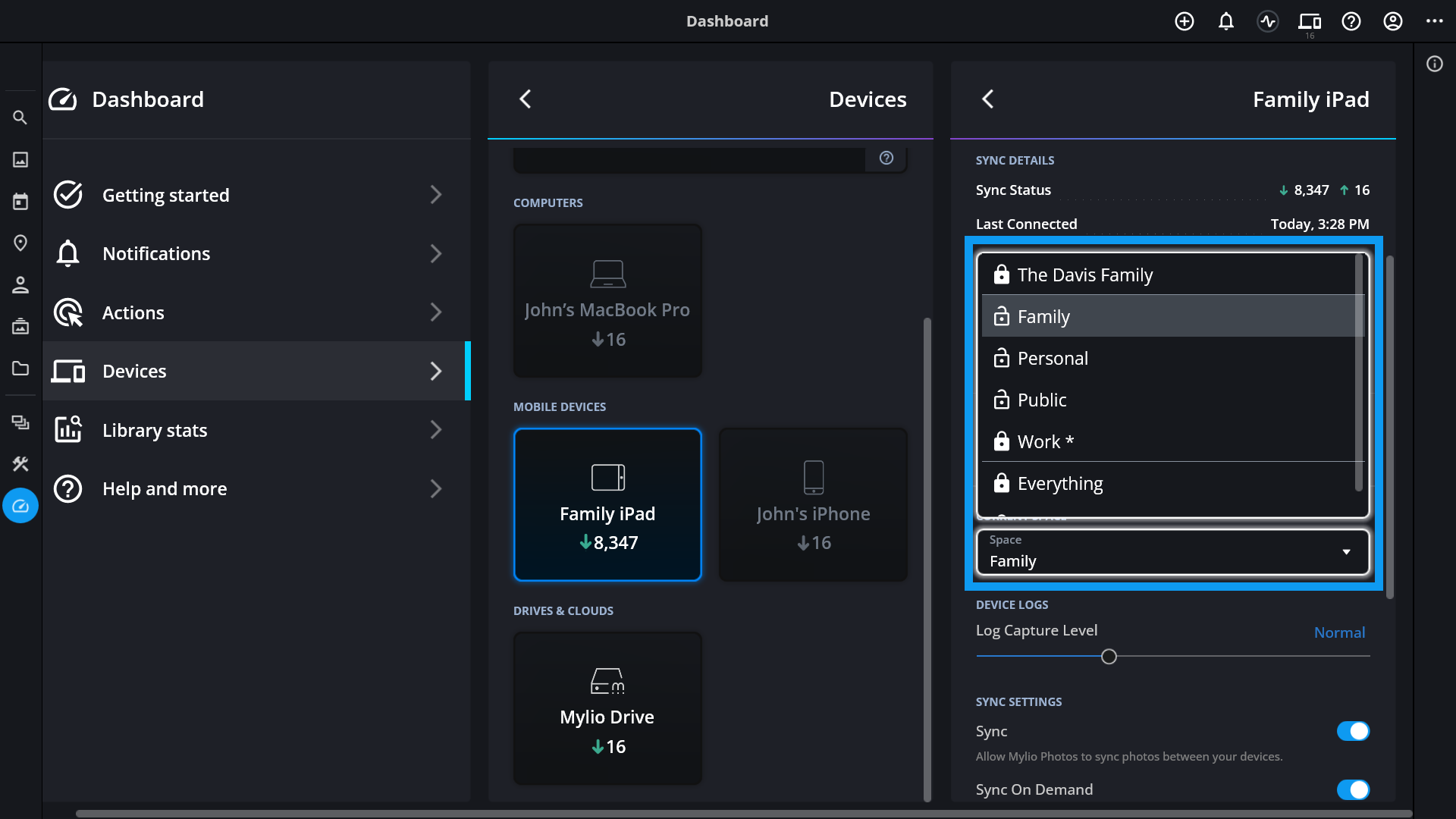Open the Space dropdown showing Family
1456x819 pixels.
pyautogui.click(x=1172, y=552)
